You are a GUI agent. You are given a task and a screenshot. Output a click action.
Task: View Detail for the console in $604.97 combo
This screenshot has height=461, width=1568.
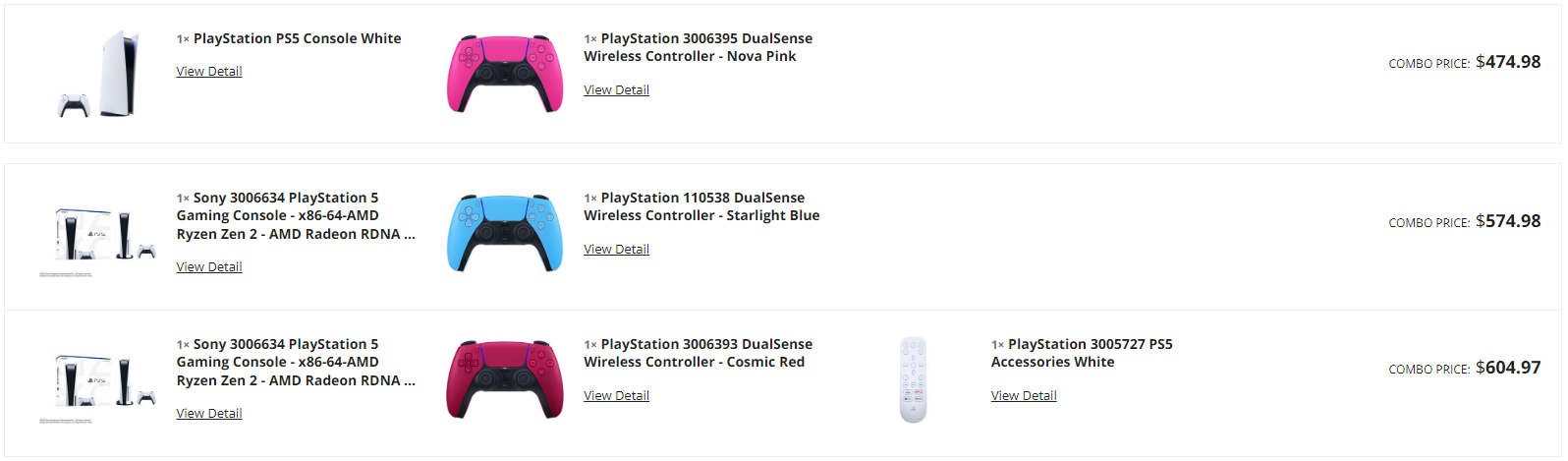click(x=209, y=414)
